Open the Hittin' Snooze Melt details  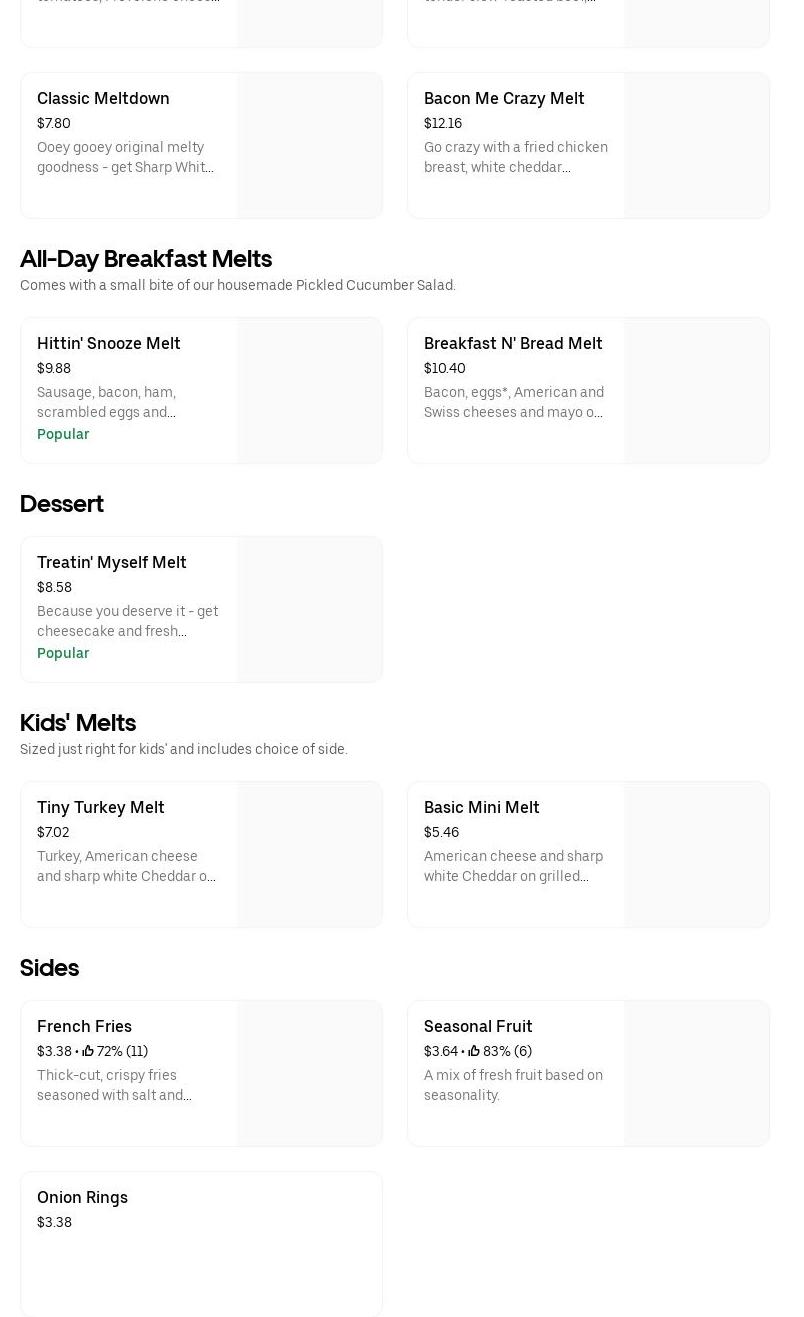tap(109, 343)
